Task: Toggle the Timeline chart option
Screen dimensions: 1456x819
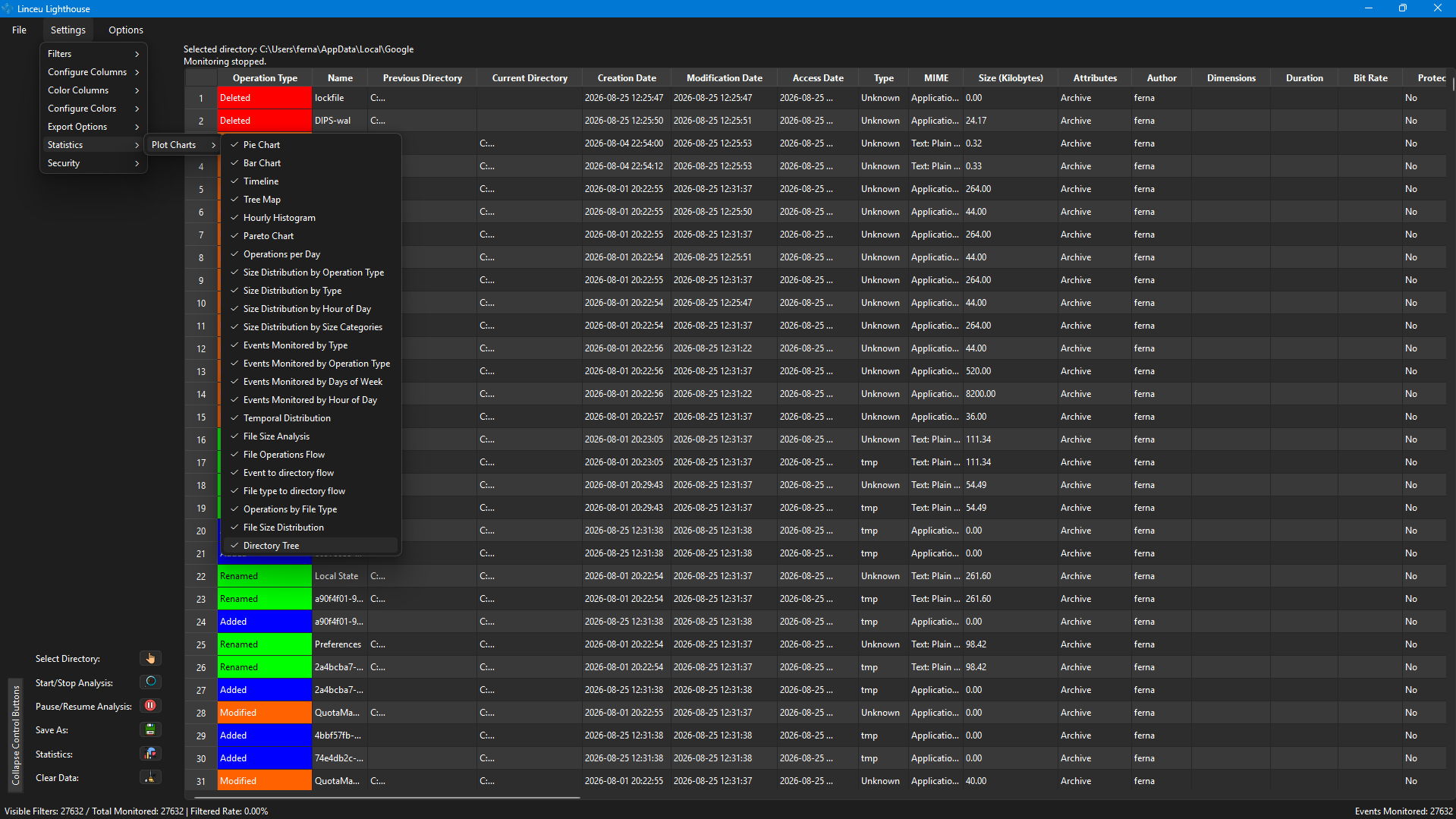Action: pyautogui.click(x=311, y=181)
